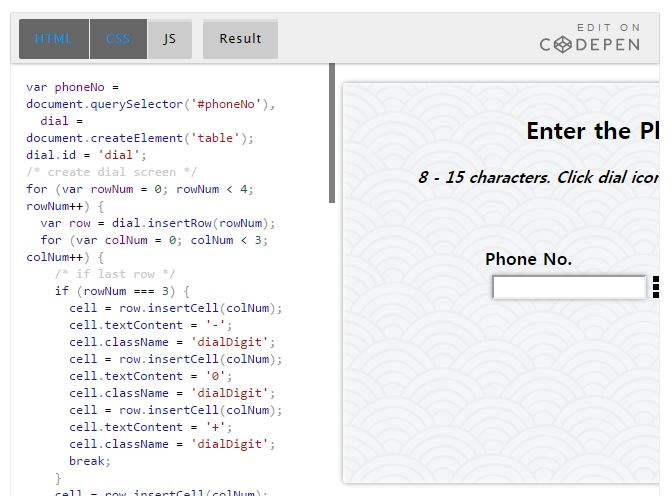
Task: Click the '/* if last row */' comment
Action: 114,274
